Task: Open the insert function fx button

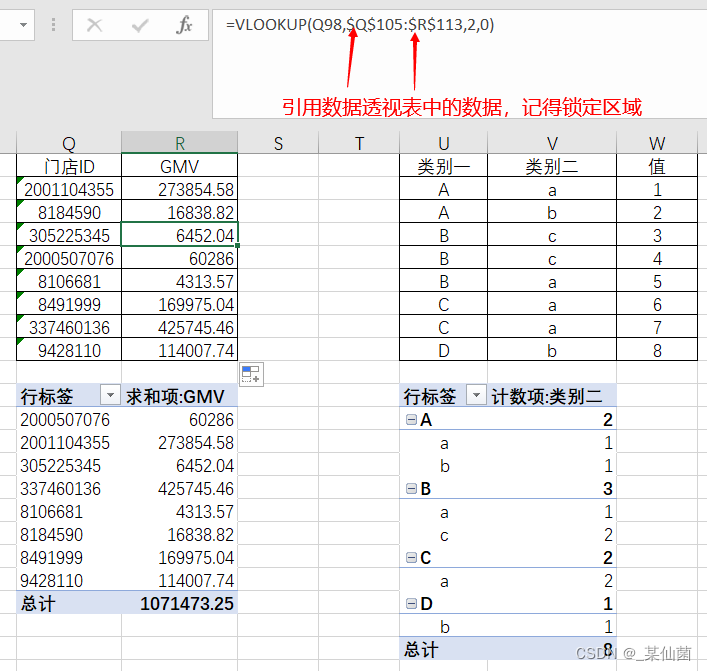Action: tap(184, 25)
